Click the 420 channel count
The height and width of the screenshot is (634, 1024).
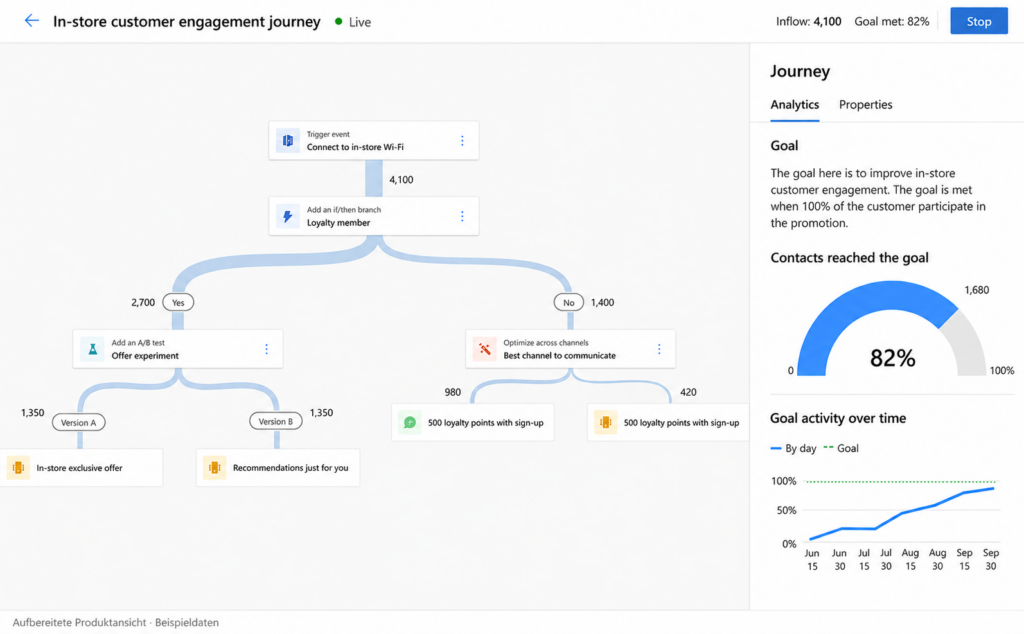click(x=688, y=392)
